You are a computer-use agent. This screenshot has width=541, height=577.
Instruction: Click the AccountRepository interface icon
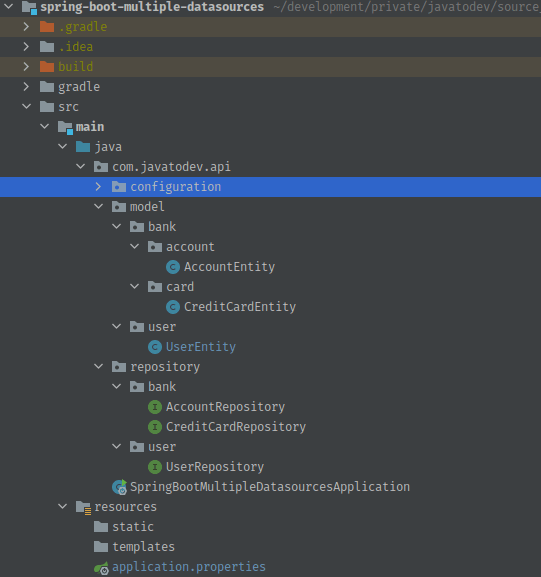click(x=155, y=407)
